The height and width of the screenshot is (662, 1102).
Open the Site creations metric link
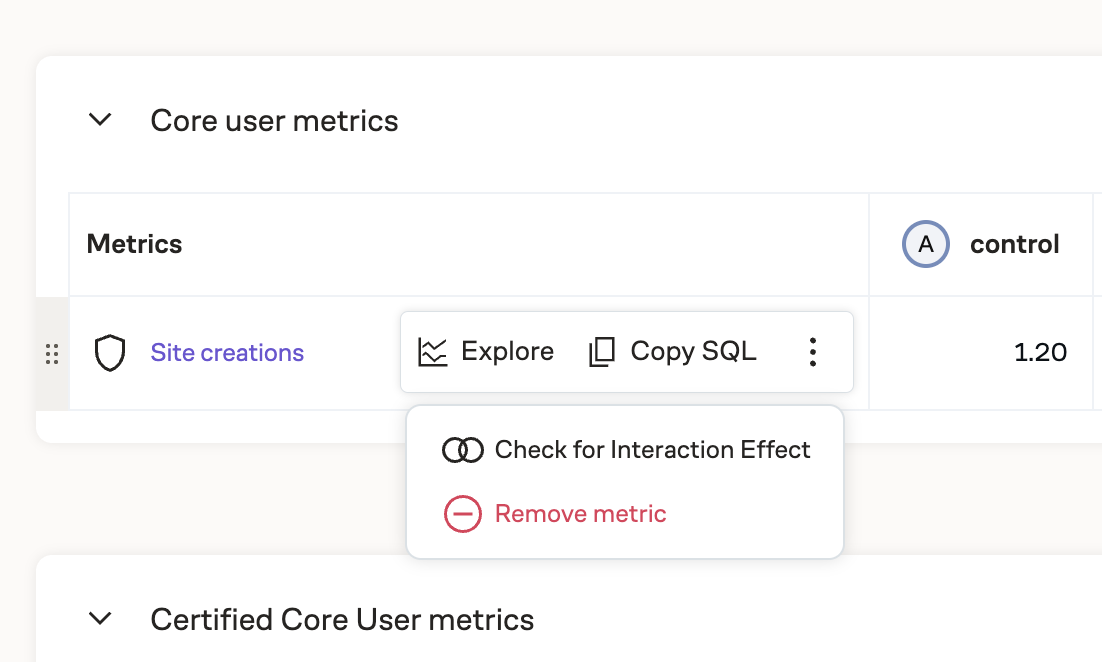[x=227, y=353]
